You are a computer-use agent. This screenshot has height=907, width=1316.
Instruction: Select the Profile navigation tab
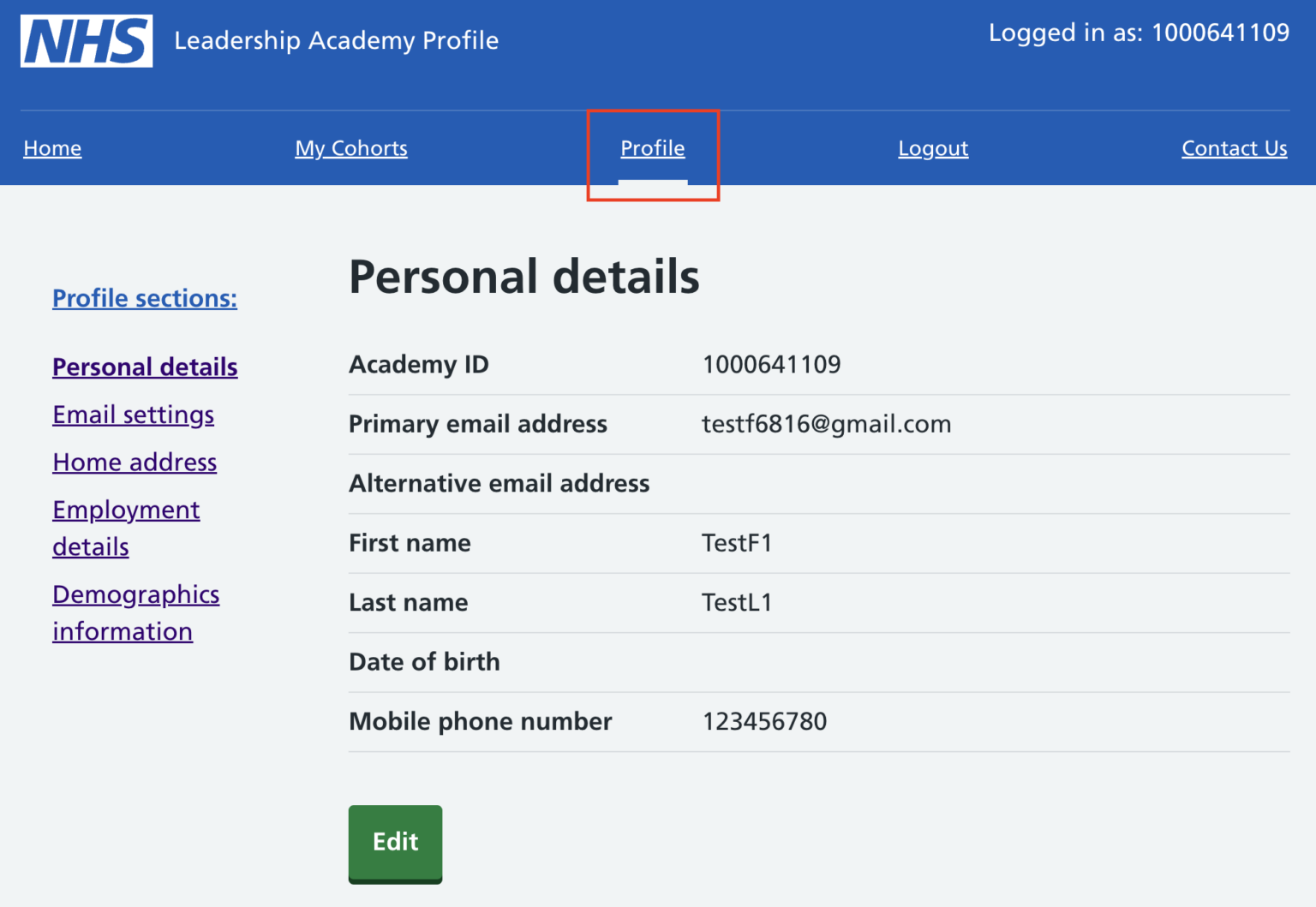pyautogui.click(x=653, y=148)
